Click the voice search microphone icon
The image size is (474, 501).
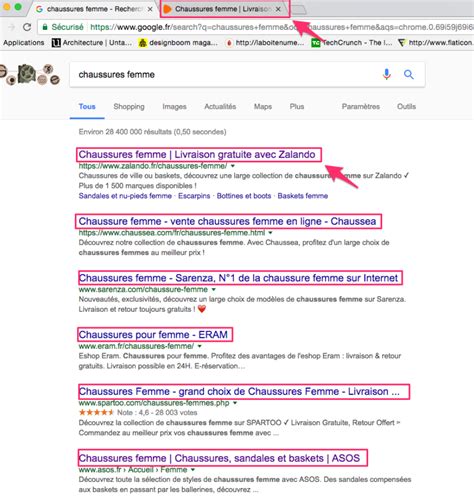click(387, 74)
